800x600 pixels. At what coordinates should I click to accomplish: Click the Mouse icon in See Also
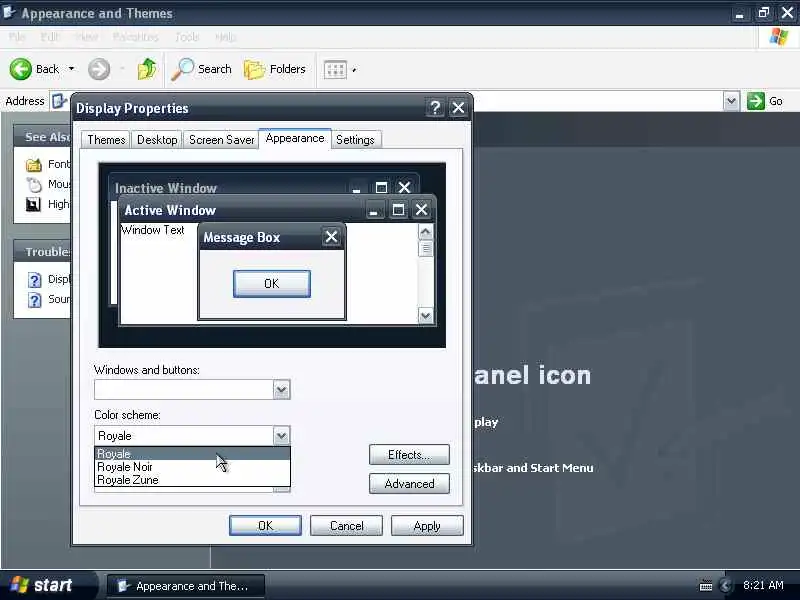(34, 185)
